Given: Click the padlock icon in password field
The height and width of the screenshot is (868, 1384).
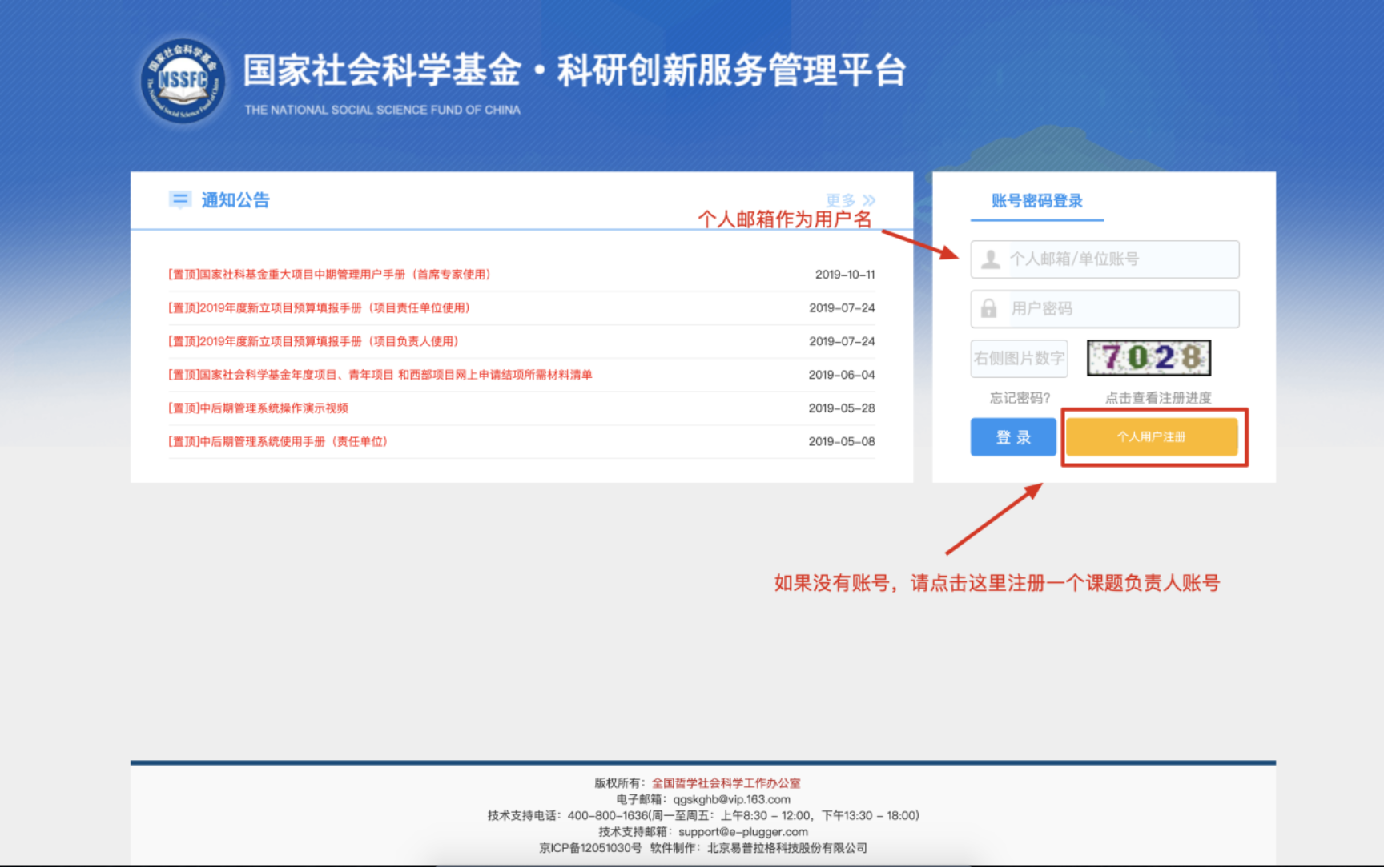Looking at the screenshot, I should pyautogui.click(x=989, y=309).
